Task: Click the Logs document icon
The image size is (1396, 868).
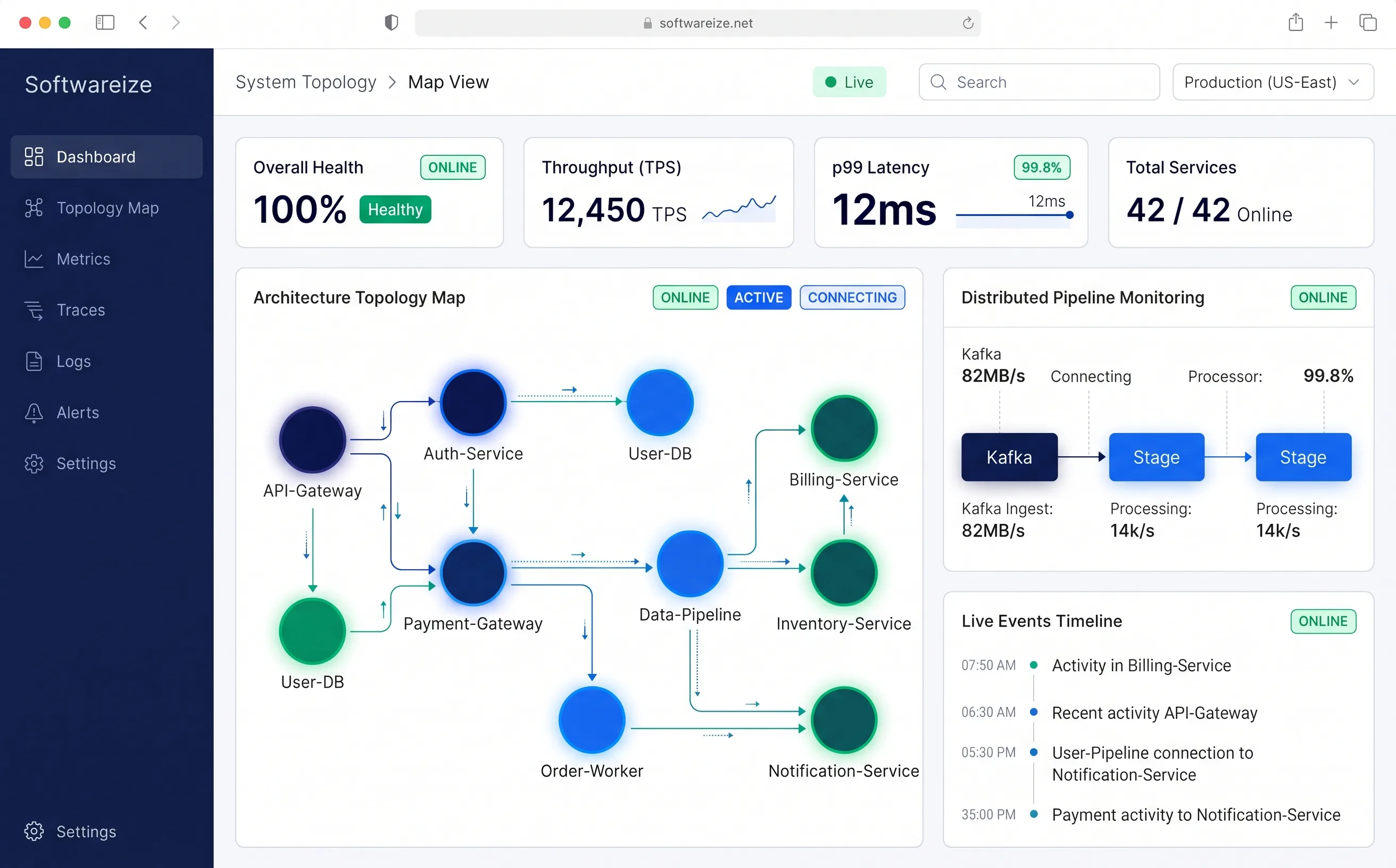Action: coord(34,361)
